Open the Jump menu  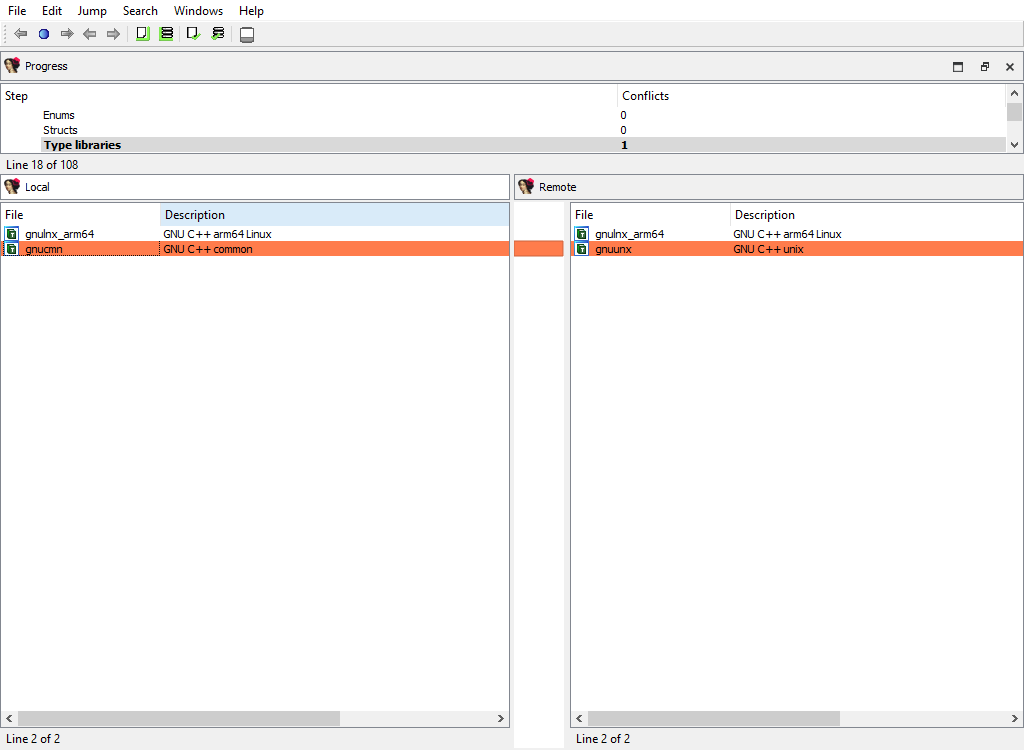coord(92,11)
